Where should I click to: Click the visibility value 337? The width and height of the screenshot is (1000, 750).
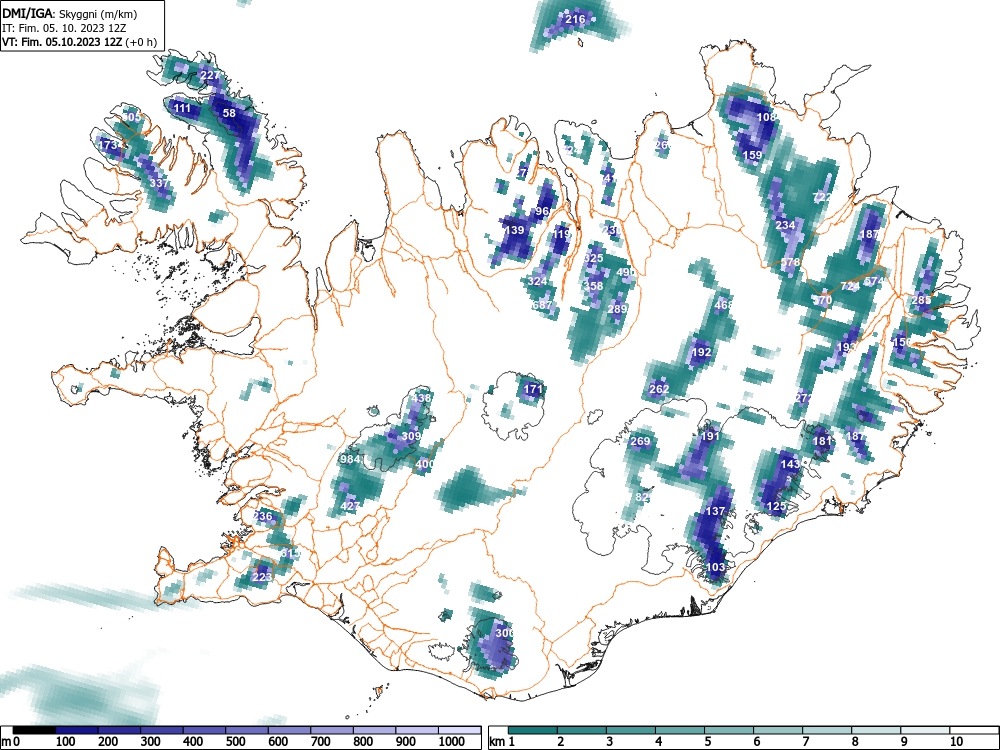coord(159,183)
